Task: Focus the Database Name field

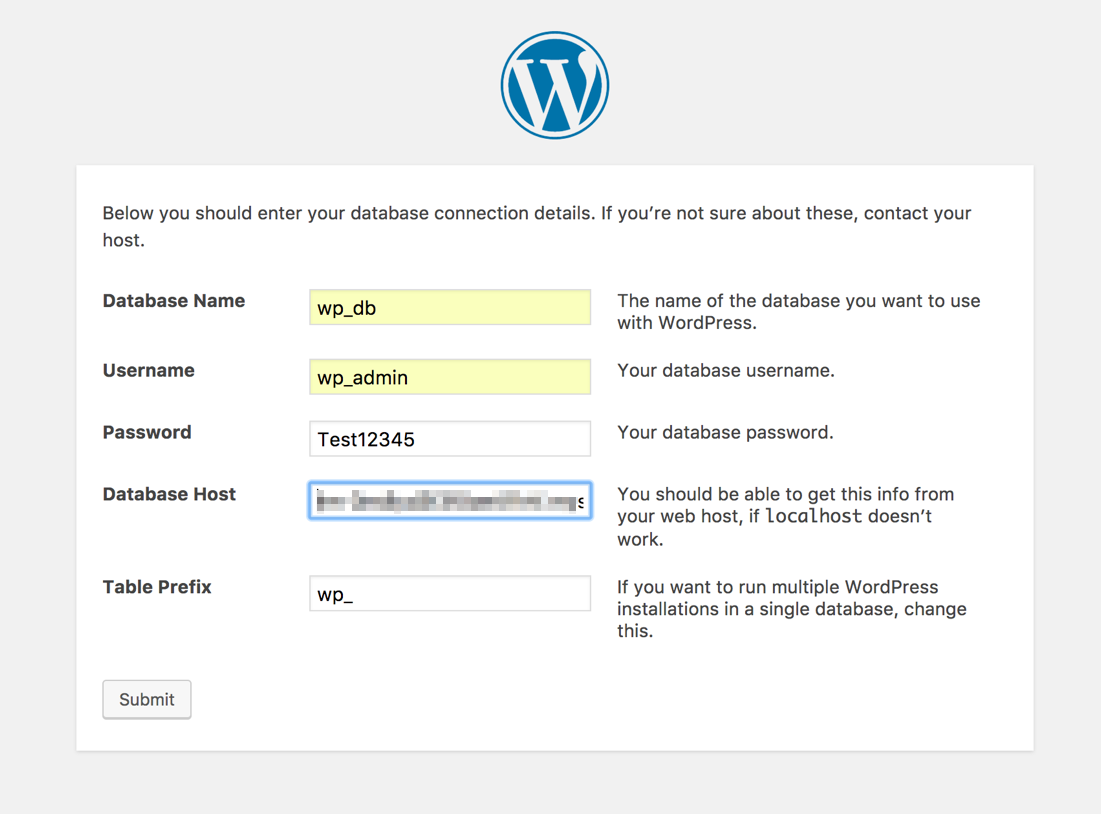Action: (450, 307)
